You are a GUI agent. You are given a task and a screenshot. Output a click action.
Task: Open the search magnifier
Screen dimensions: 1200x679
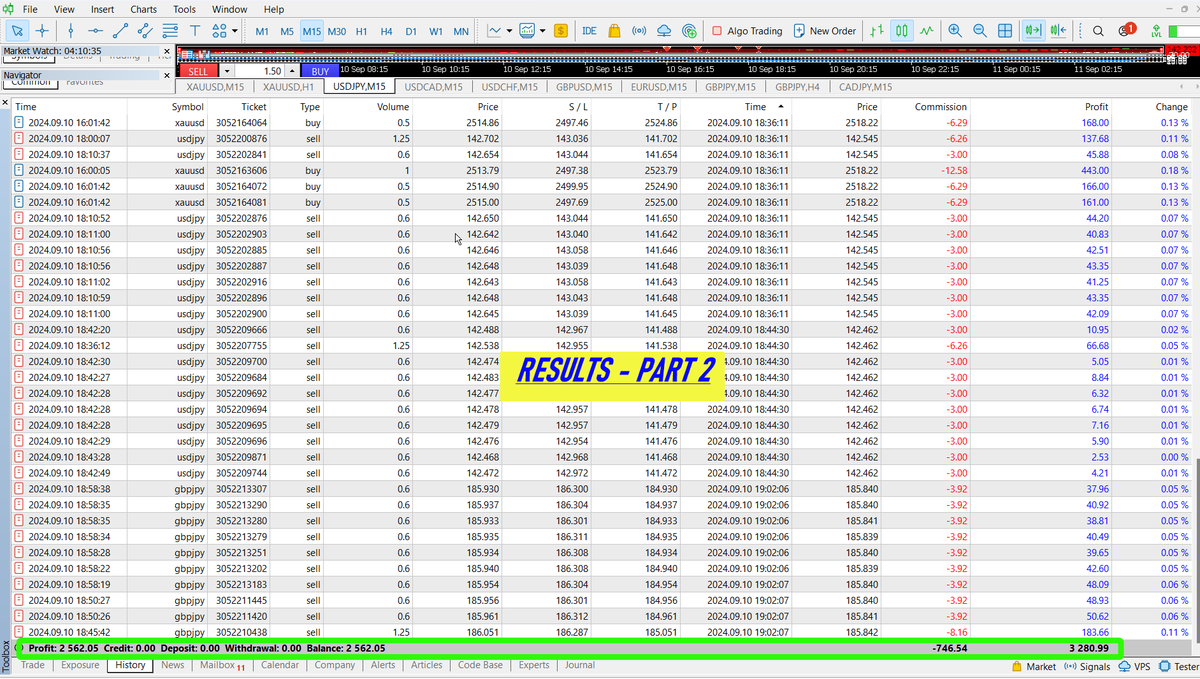(1098, 31)
